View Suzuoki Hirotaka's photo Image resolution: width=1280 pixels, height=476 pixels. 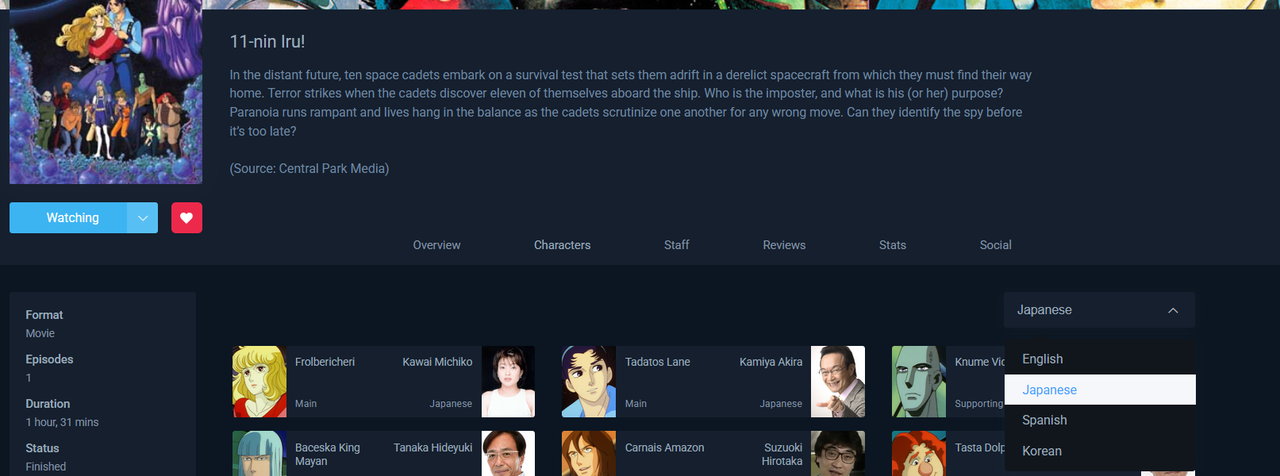point(838,454)
